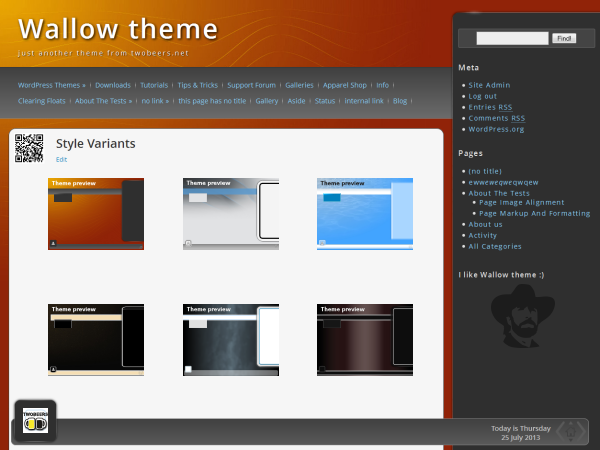Click the cowboy hat avatar image
Screen dimensions: 600x450
click(520, 316)
